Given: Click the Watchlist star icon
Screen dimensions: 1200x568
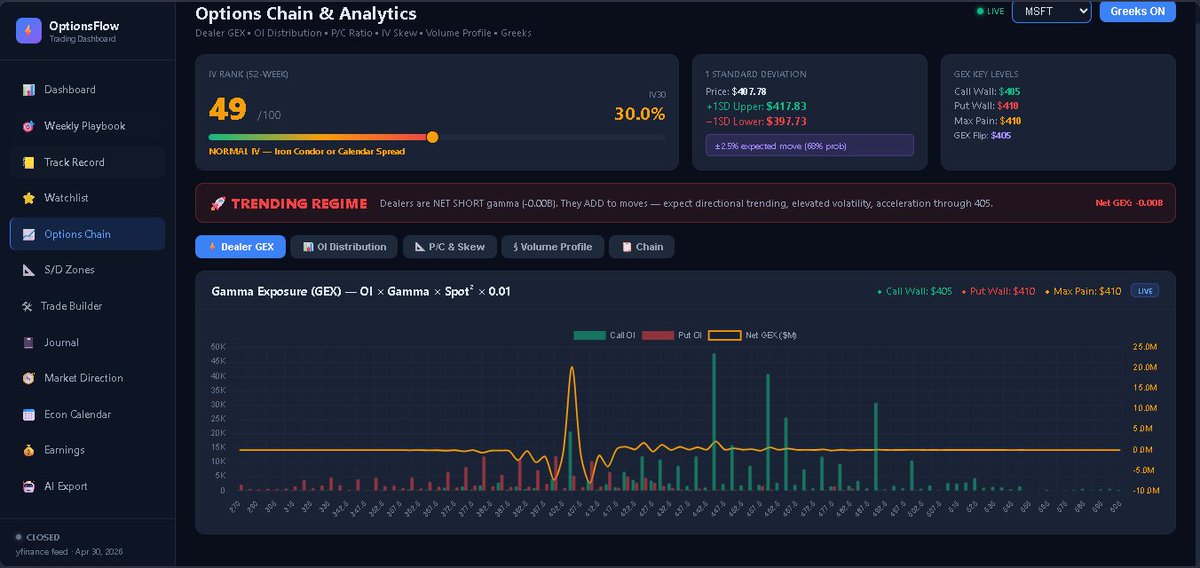Looking at the screenshot, I should (x=28, y=198).
